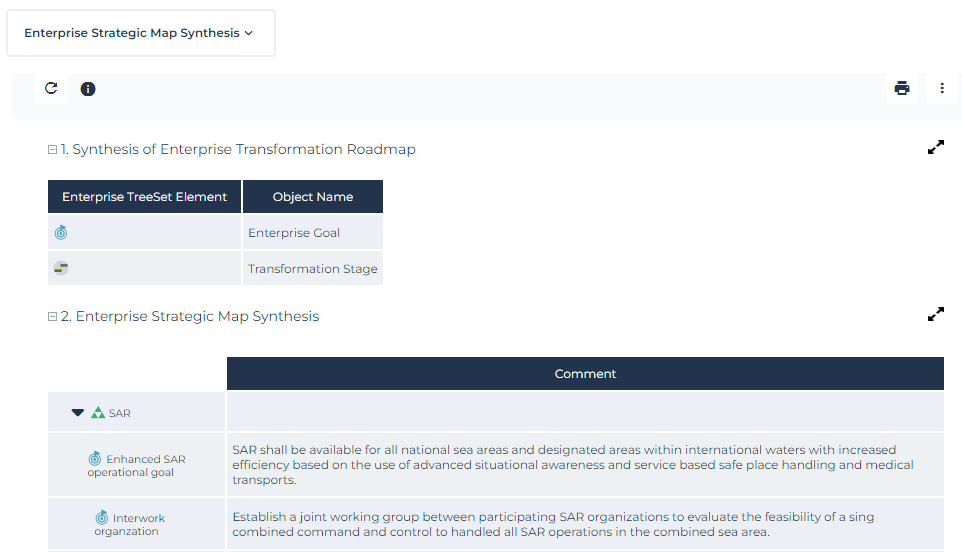Viewport: 962px width, 552px height.
Task: Collapse the SAR tree node arrow
Action: (77, 412)
